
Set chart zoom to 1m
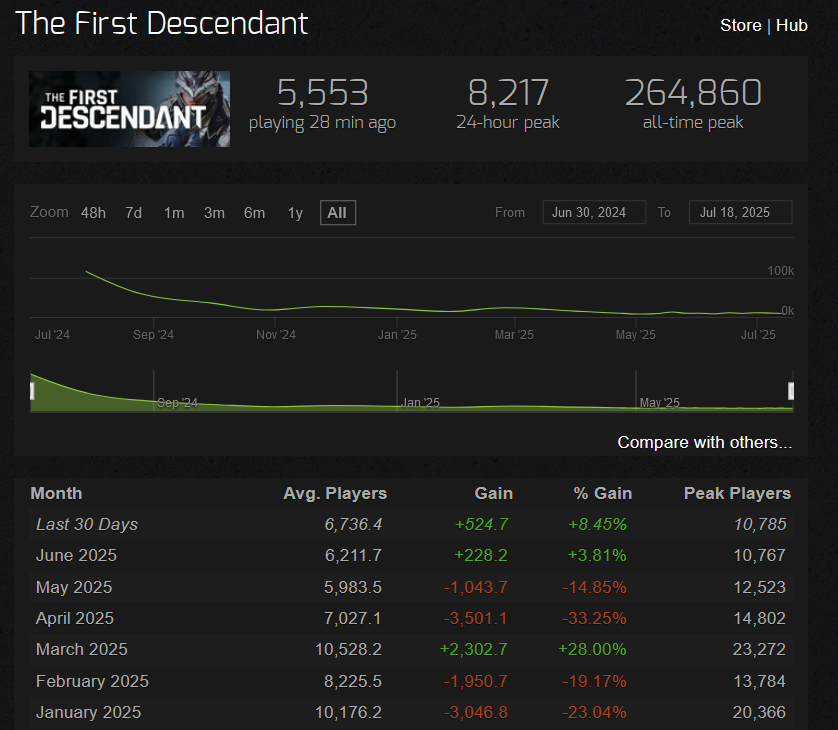(174, 213)
